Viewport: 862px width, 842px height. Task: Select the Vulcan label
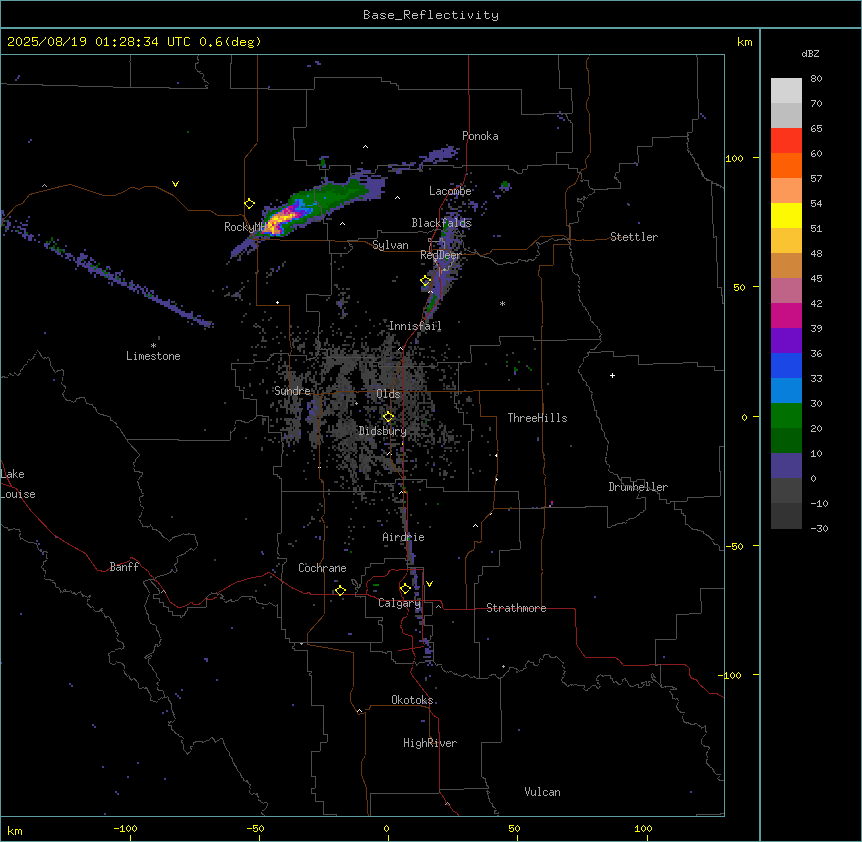click(x=542, y=792)
